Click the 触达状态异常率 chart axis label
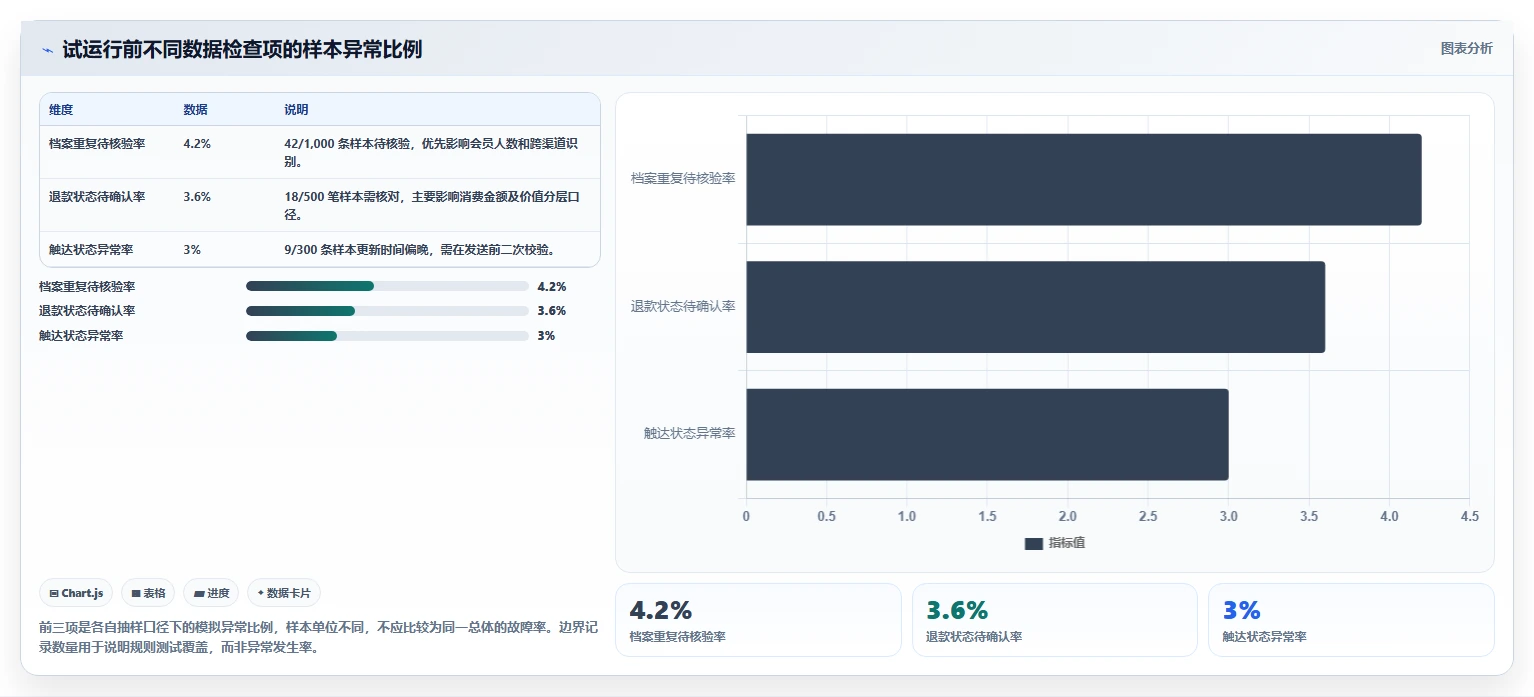The width and height of the screenshot is (1534, 697). [x=690, y=434]
